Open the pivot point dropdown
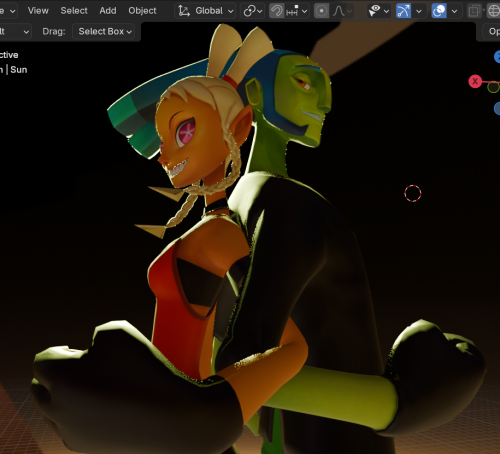 tap(252, 11)
